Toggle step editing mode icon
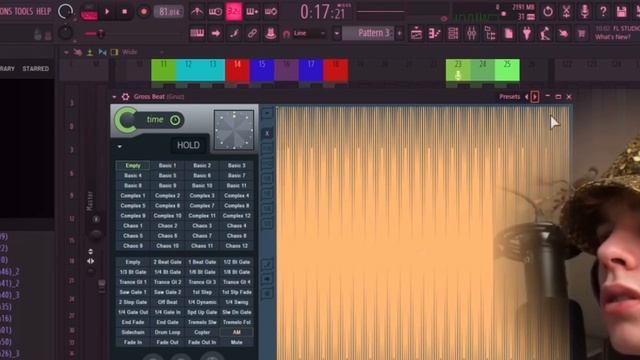 point(234,33)
